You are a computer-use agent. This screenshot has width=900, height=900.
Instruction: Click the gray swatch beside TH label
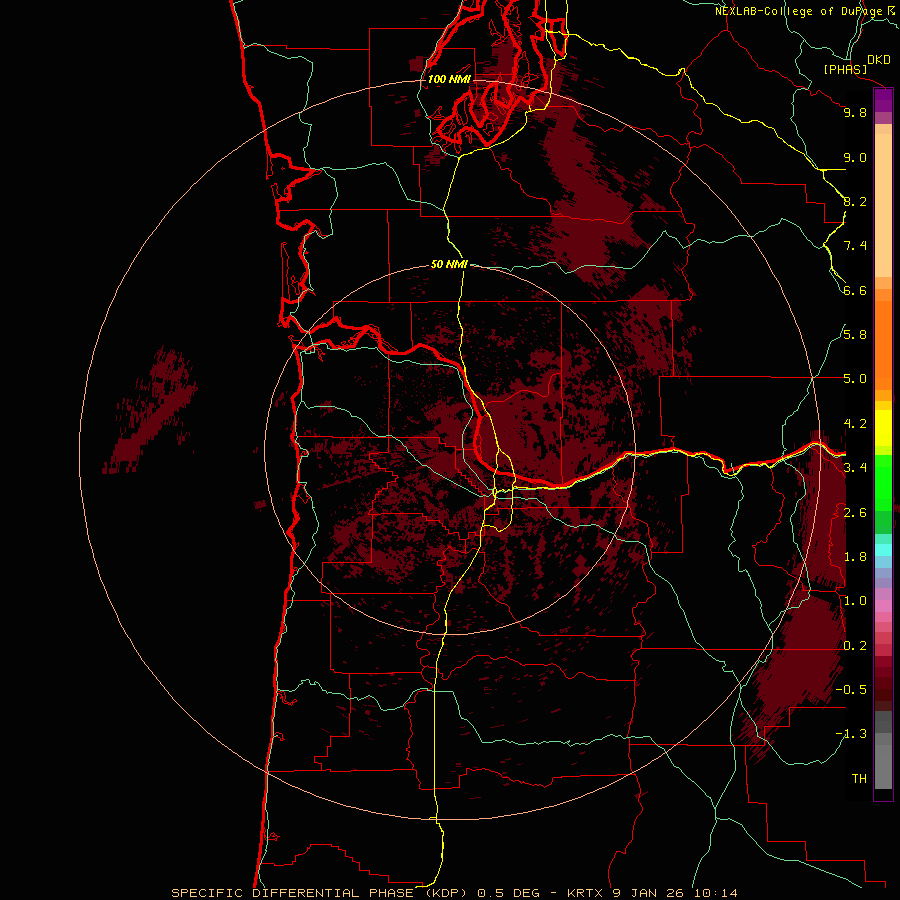[883, 767]
